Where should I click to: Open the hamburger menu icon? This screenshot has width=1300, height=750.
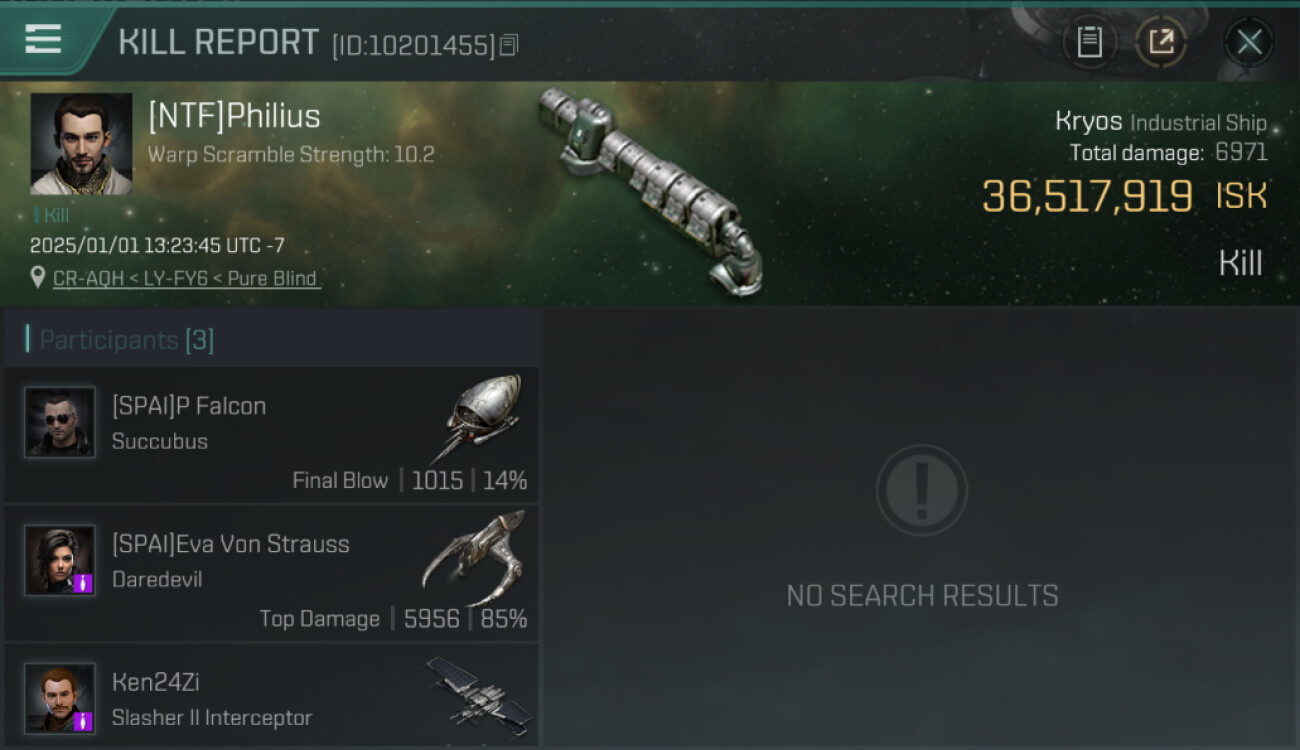coord(43,40)
